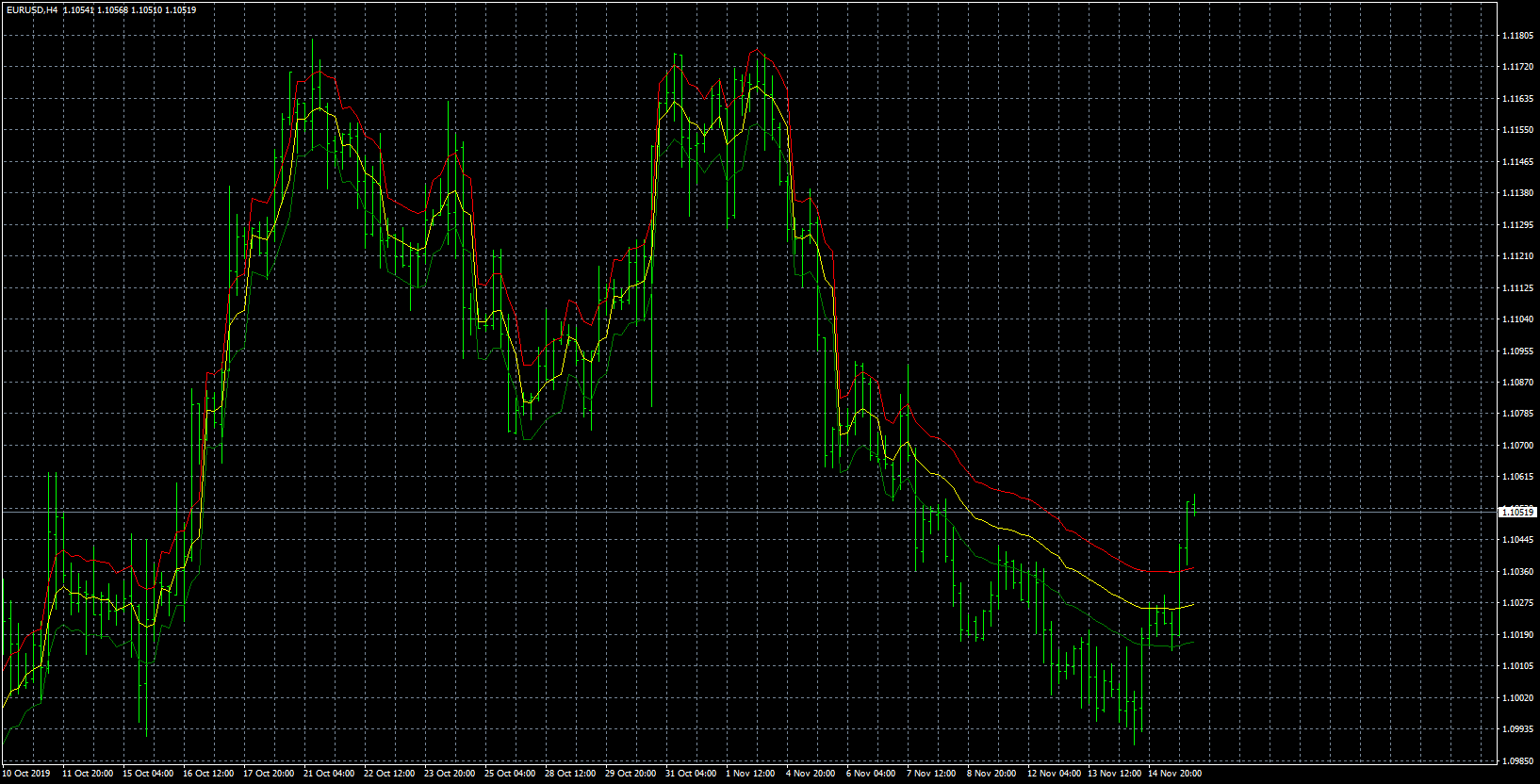Click the 25 Oct 04:00 time label

coord(510,774)
